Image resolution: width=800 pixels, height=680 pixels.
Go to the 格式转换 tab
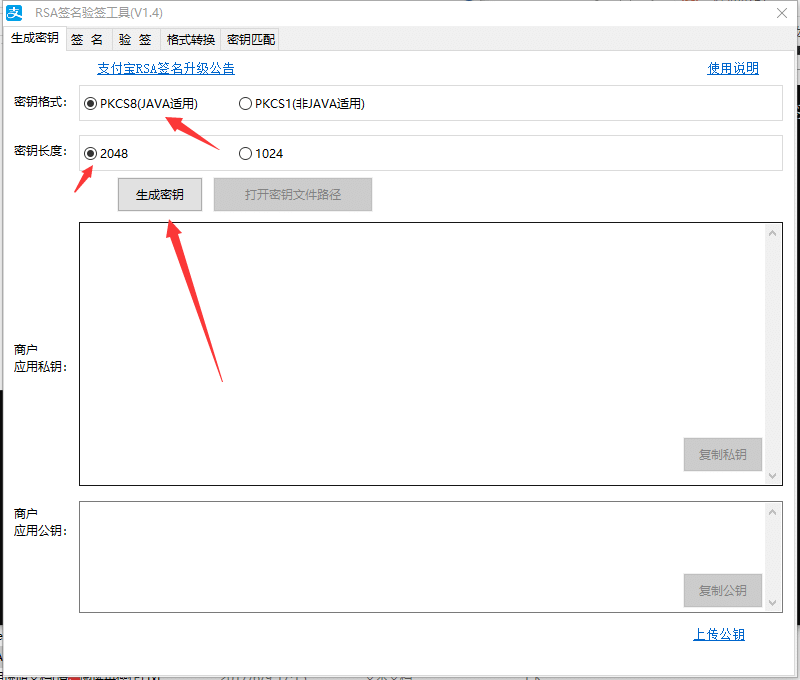[190, 40]
